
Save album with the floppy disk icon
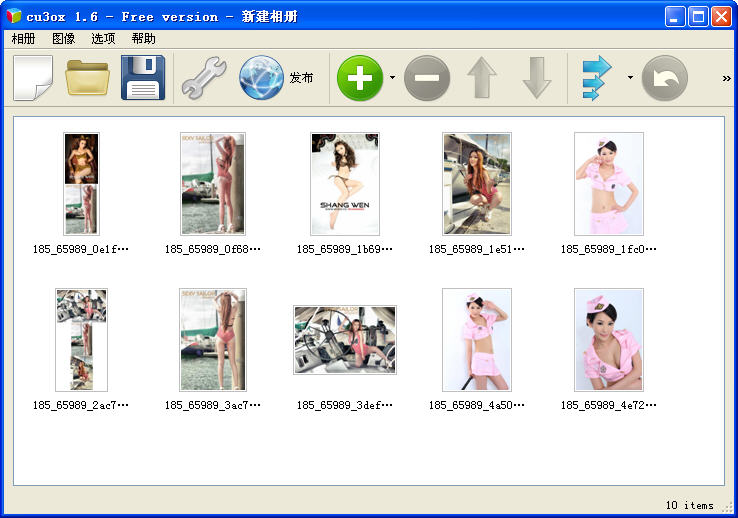click(x=143, y=78)
